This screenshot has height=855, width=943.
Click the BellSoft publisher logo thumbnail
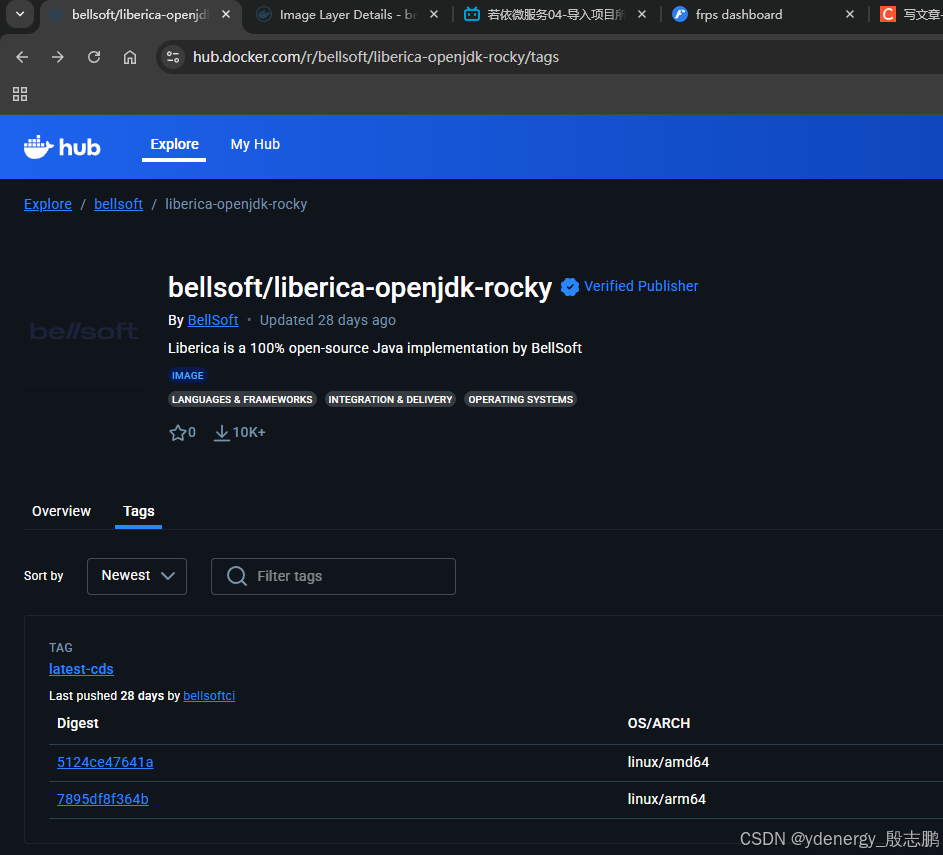(84, 331)
